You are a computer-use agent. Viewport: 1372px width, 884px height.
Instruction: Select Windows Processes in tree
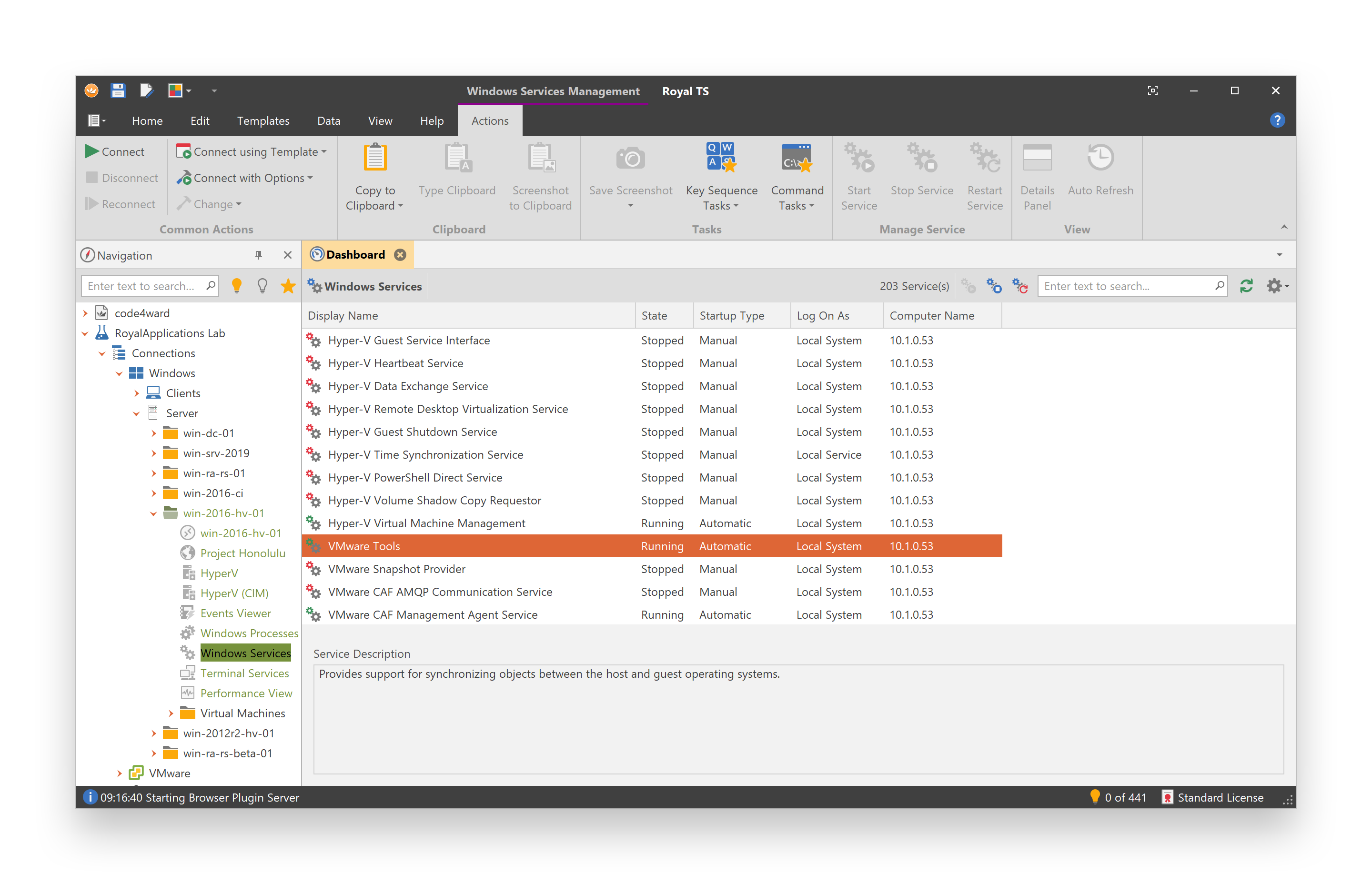[249, 634]
